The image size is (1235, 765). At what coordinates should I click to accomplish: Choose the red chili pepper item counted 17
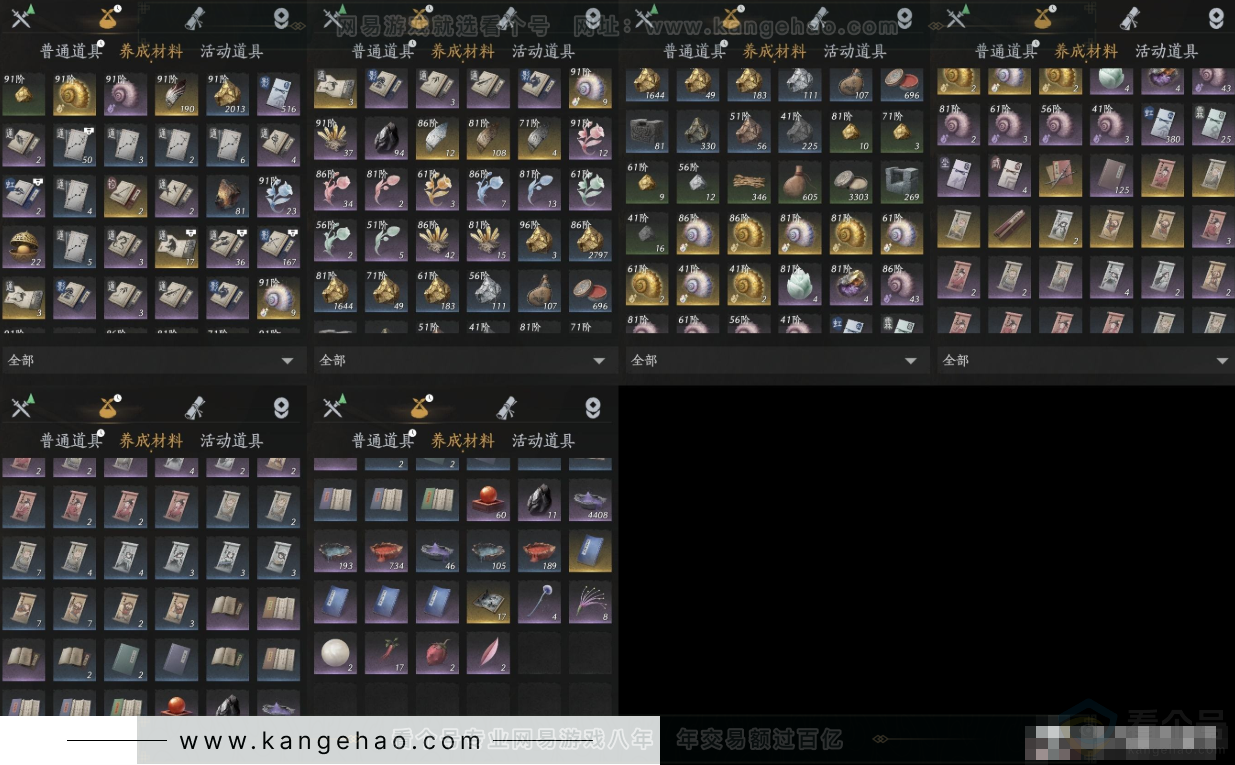pyautogui.click(x=387, y=653)
